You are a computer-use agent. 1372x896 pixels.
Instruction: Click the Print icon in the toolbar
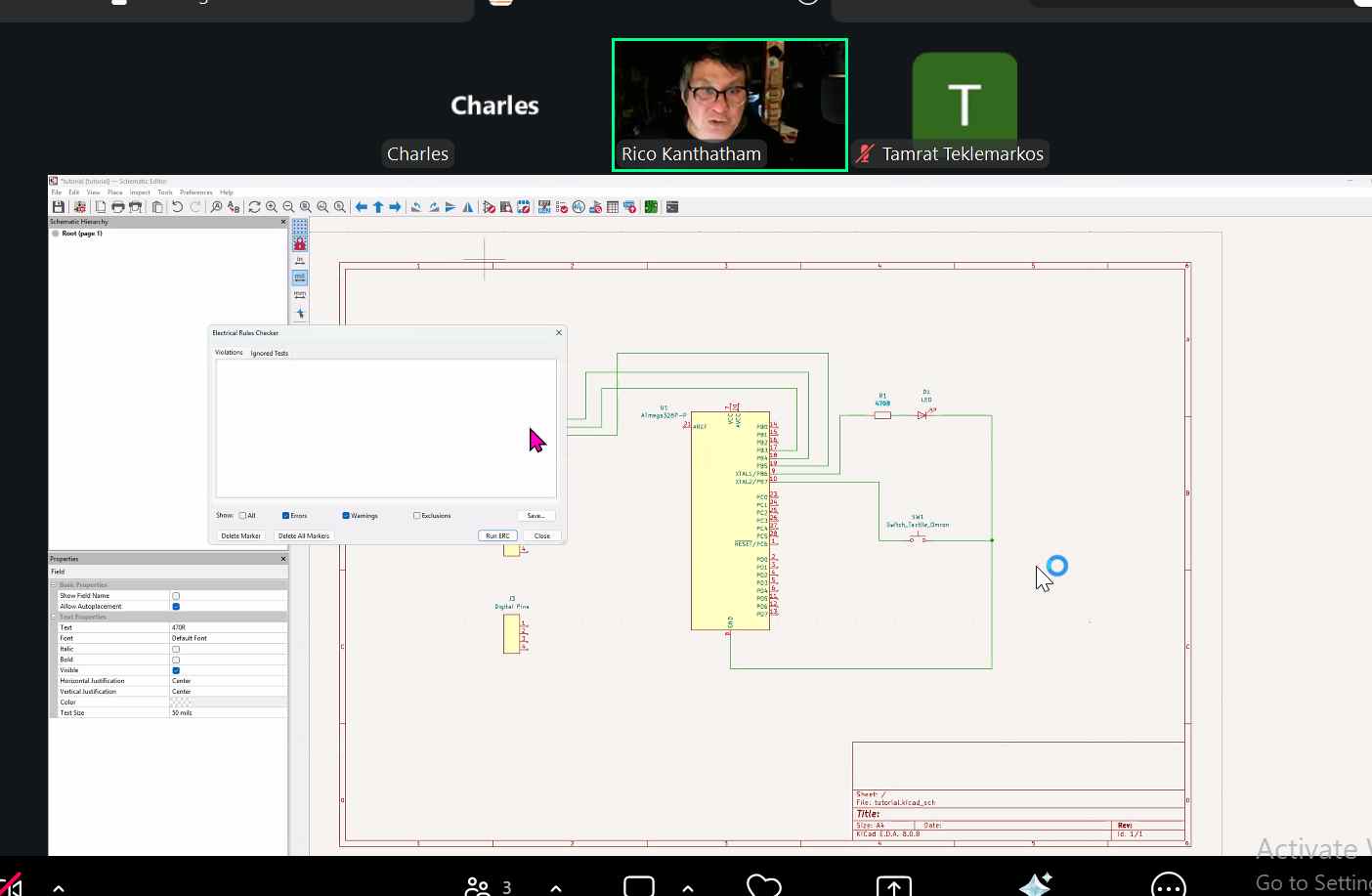tap(118, 207)
